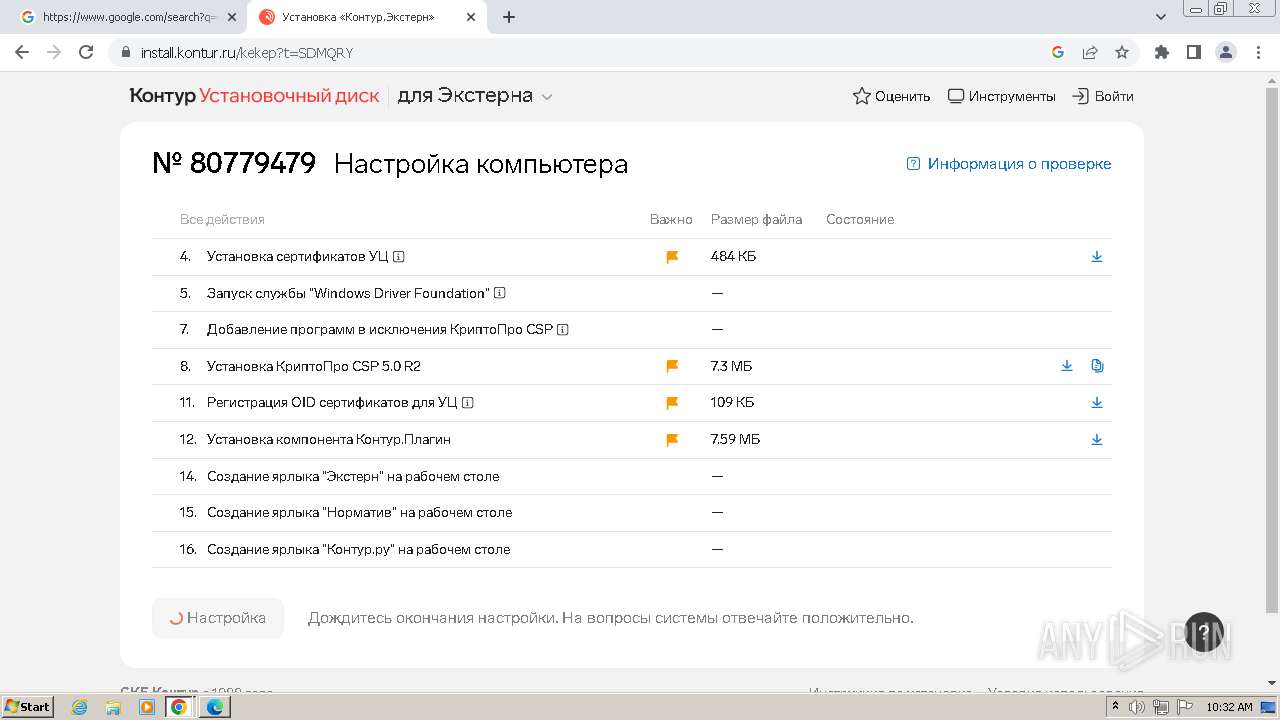The height and width of the screenshot is (720, 1280).
Task: Open the round help button with question mark
Action: click(1204, 632)
